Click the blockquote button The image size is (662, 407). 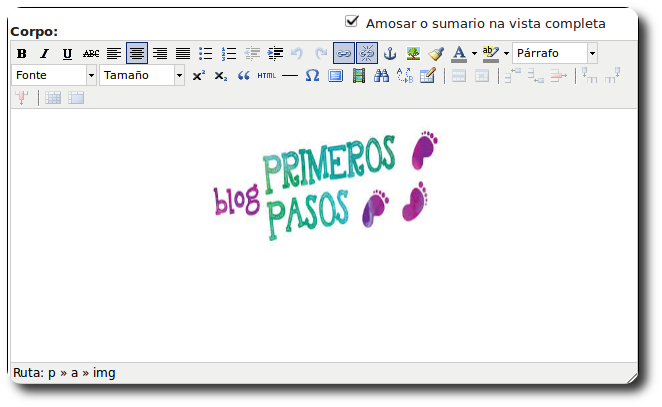pyautogui.click(x=243, y=76)
